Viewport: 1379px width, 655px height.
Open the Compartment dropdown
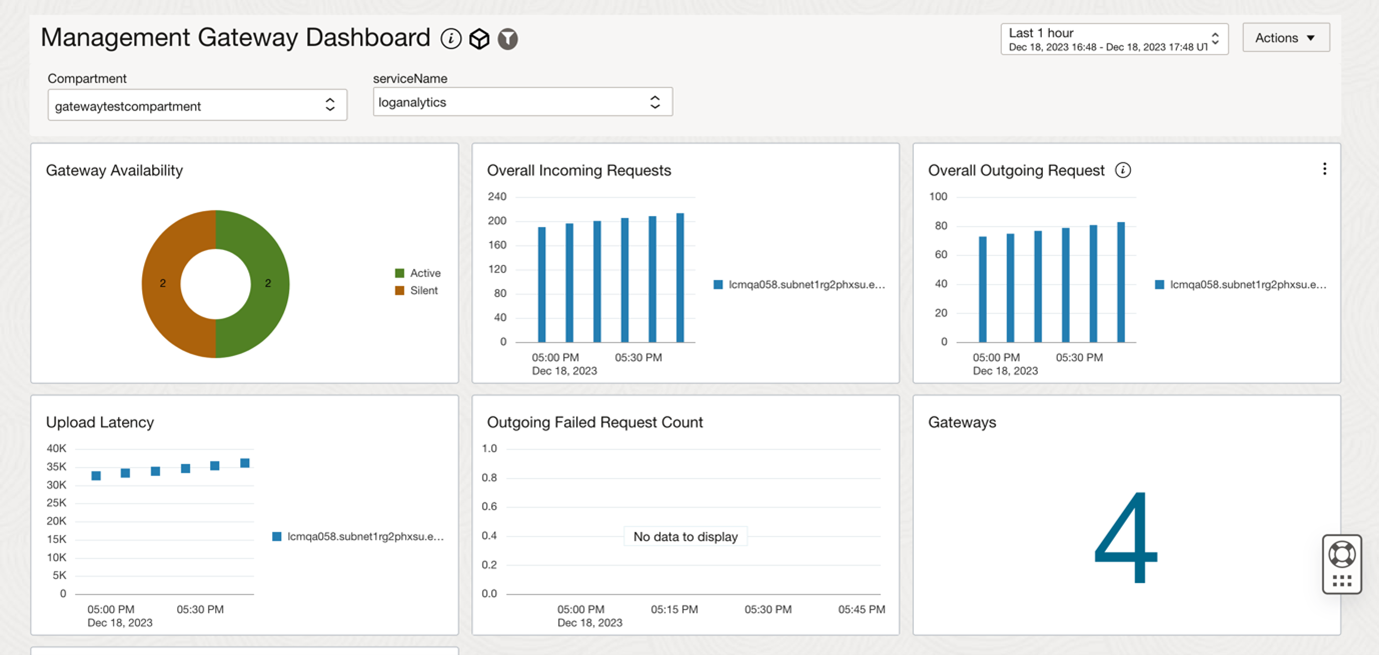coord(198,105)
